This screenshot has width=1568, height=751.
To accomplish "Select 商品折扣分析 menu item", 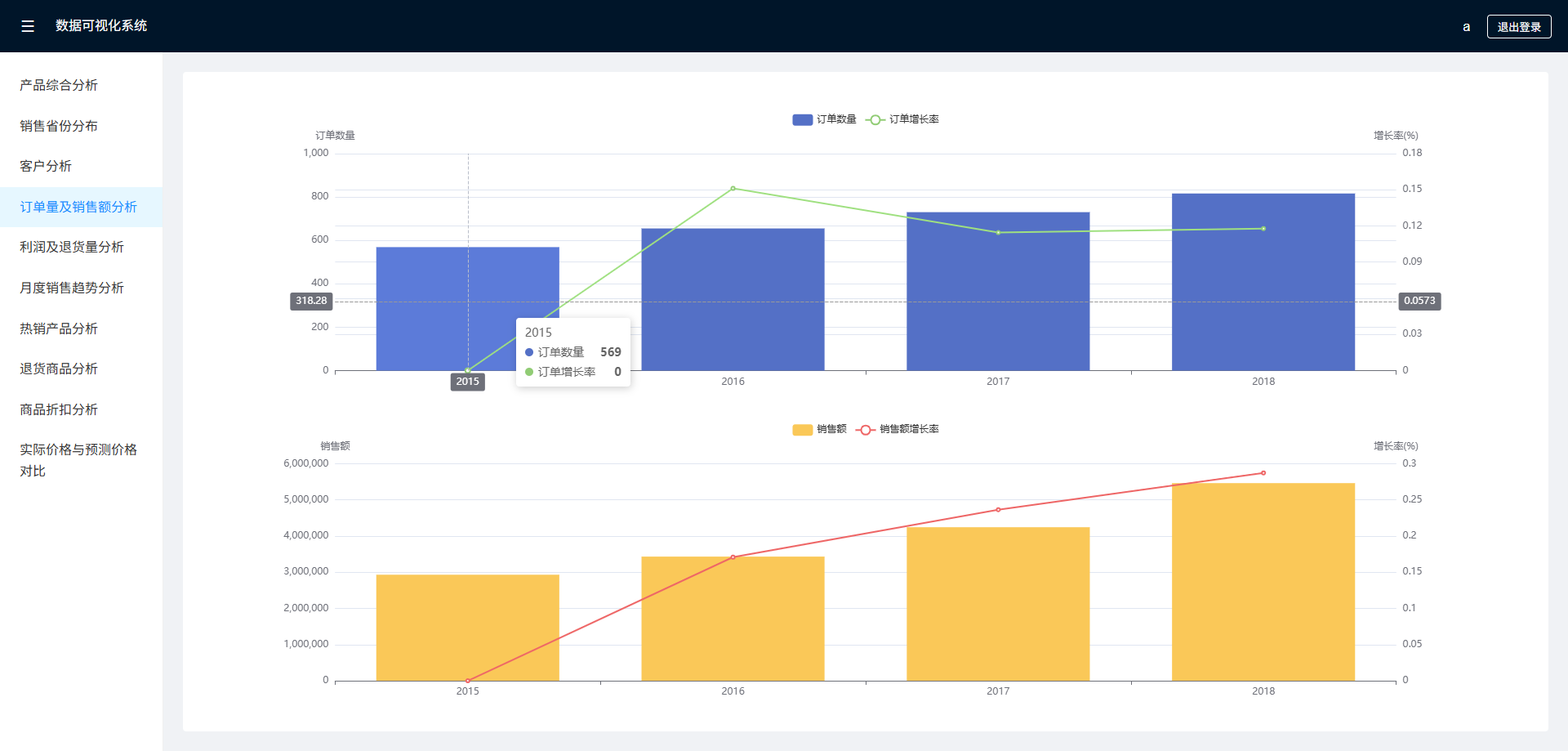I will 81,409.
